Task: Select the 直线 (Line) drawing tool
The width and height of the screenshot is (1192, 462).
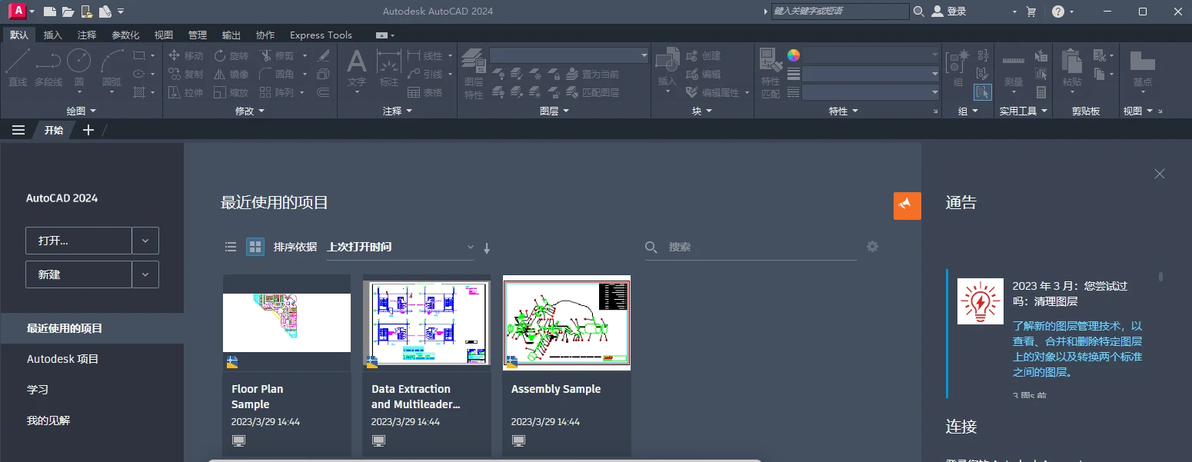Action: point(17,67)
